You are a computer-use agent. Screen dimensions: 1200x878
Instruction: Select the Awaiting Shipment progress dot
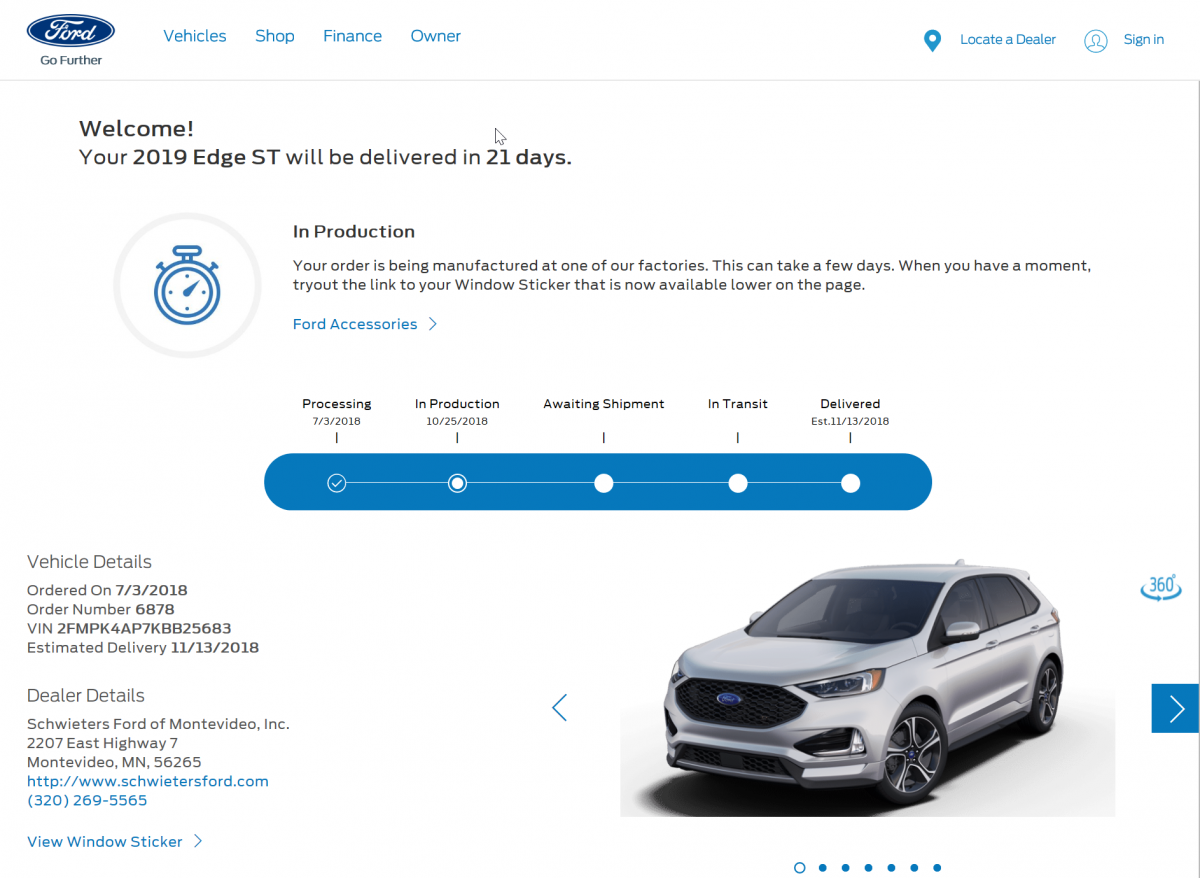tap(604, 484)
